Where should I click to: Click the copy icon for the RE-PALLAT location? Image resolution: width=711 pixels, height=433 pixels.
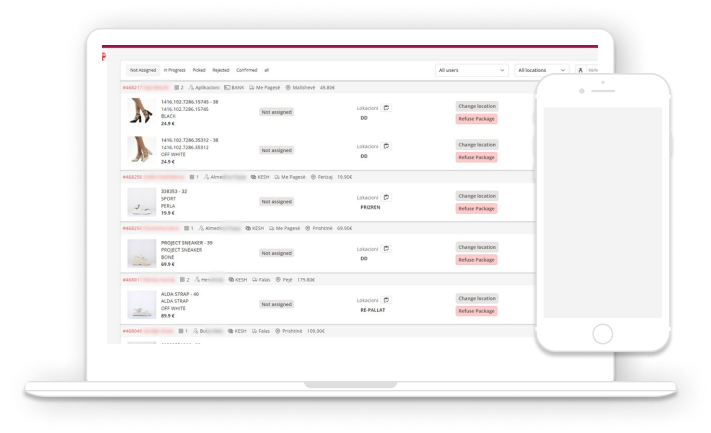[x=386, y=299]
